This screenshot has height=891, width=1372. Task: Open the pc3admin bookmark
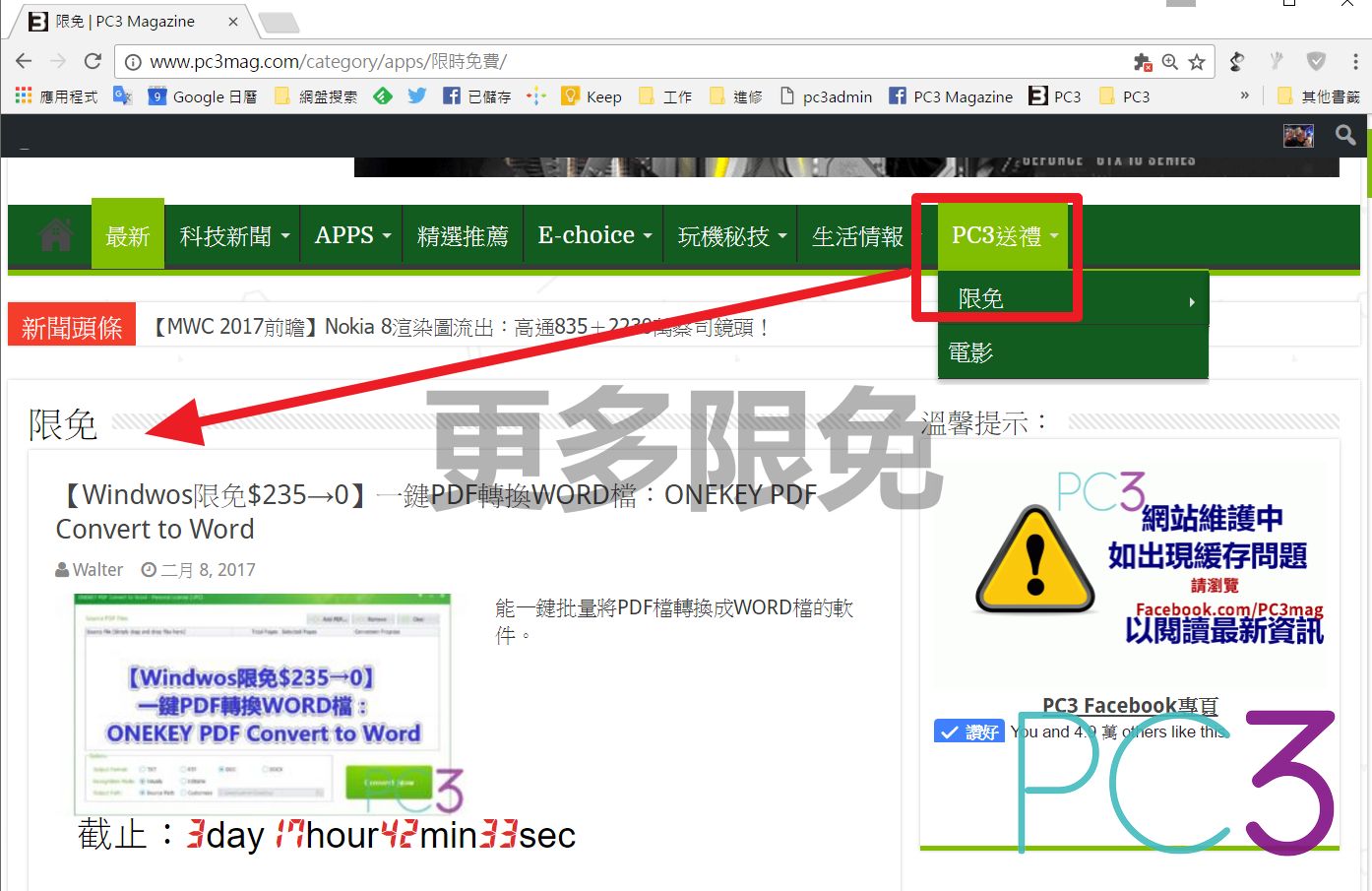coord(826,96)
